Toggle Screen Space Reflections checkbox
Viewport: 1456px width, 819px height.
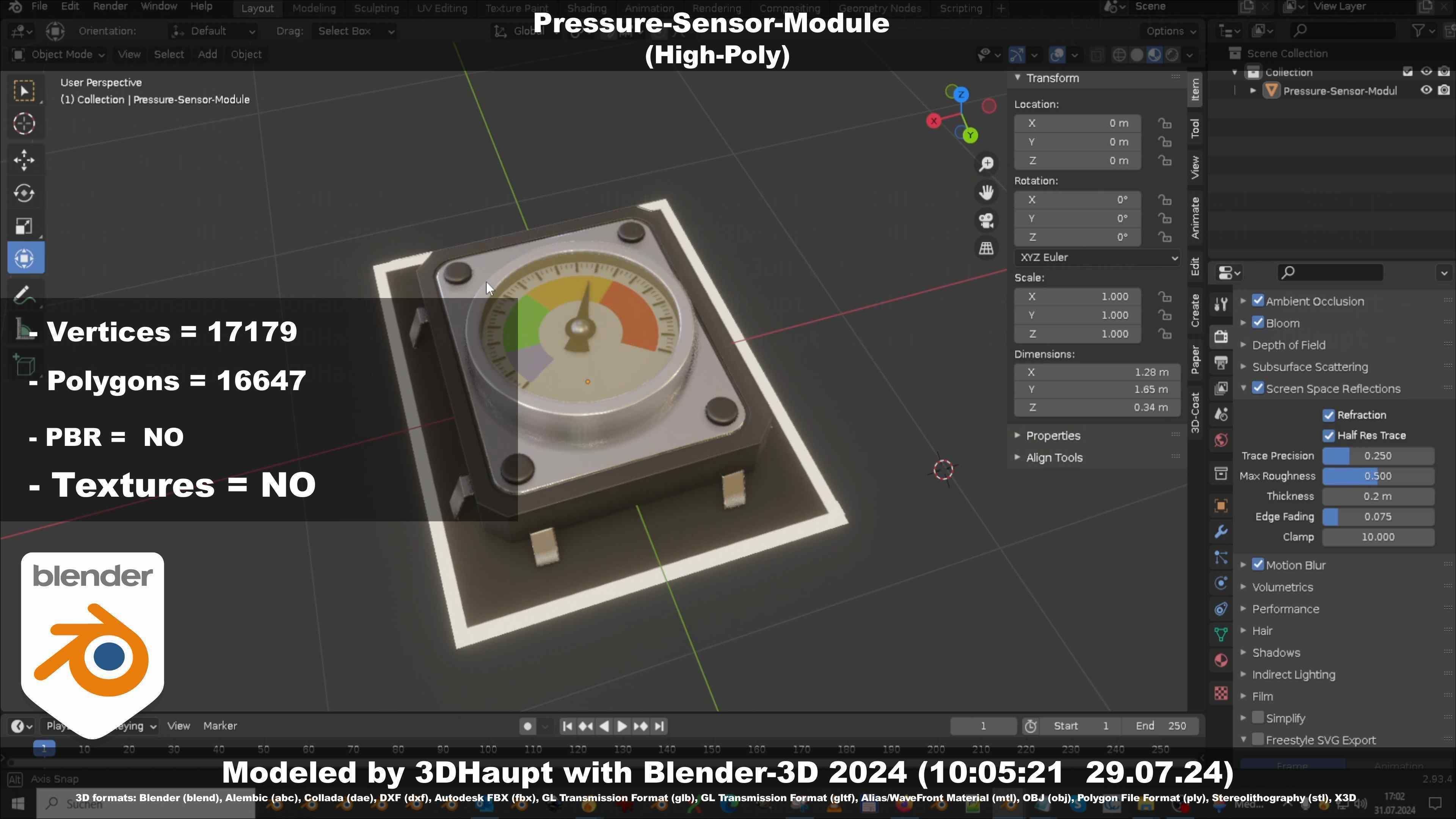click(1258, 388)
